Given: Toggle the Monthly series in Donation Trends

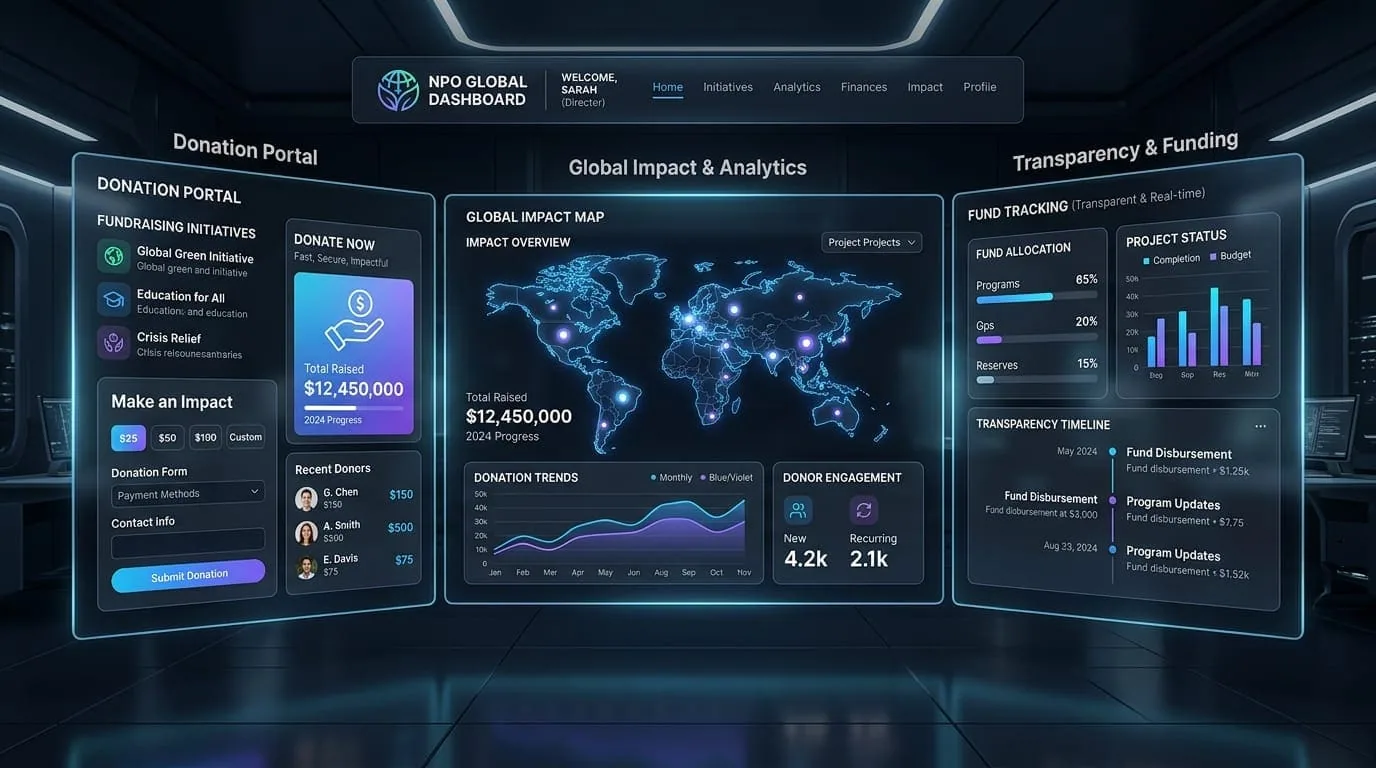Looking at the screenshot, I should (671, 478).
